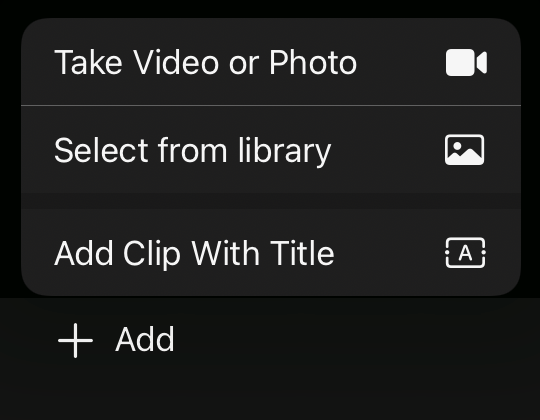Click the photo library picture icon
Image resolution: width=540 pixels, height=420 pixels.
click(465, 150)
